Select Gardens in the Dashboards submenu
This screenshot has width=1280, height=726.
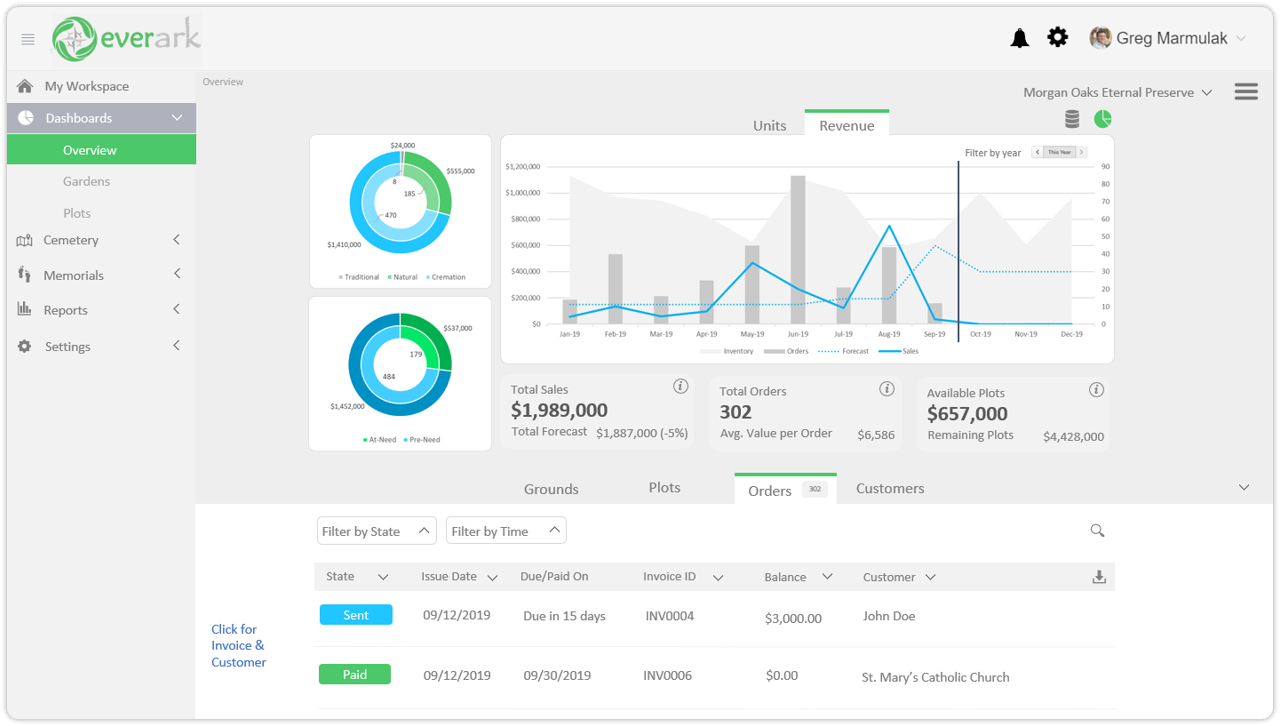click(86, 181)
